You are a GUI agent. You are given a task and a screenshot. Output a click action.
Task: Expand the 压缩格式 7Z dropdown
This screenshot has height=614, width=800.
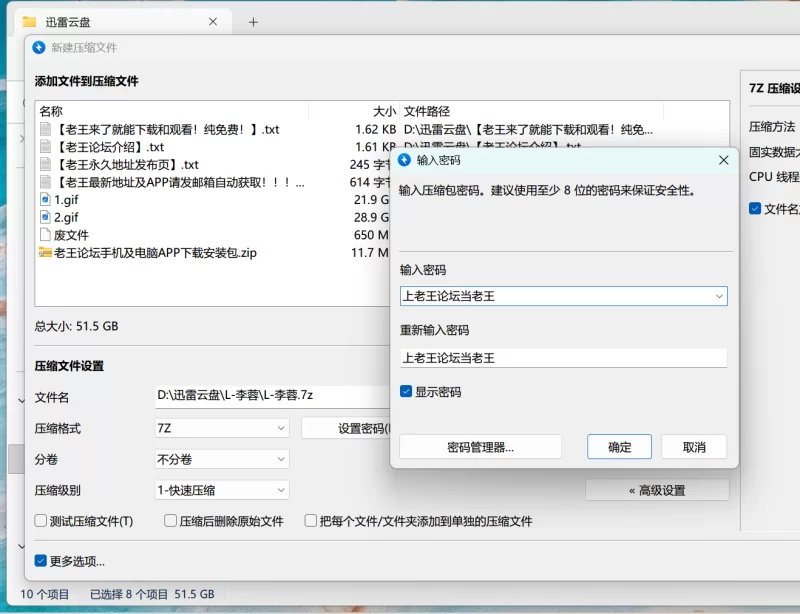tap(281, 428)
